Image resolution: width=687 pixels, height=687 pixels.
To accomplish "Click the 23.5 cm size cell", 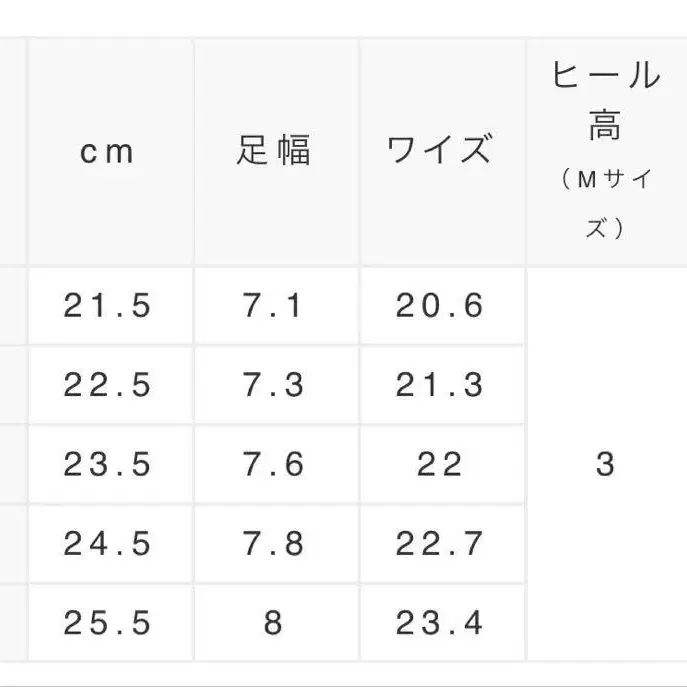I will coord(108,465).
